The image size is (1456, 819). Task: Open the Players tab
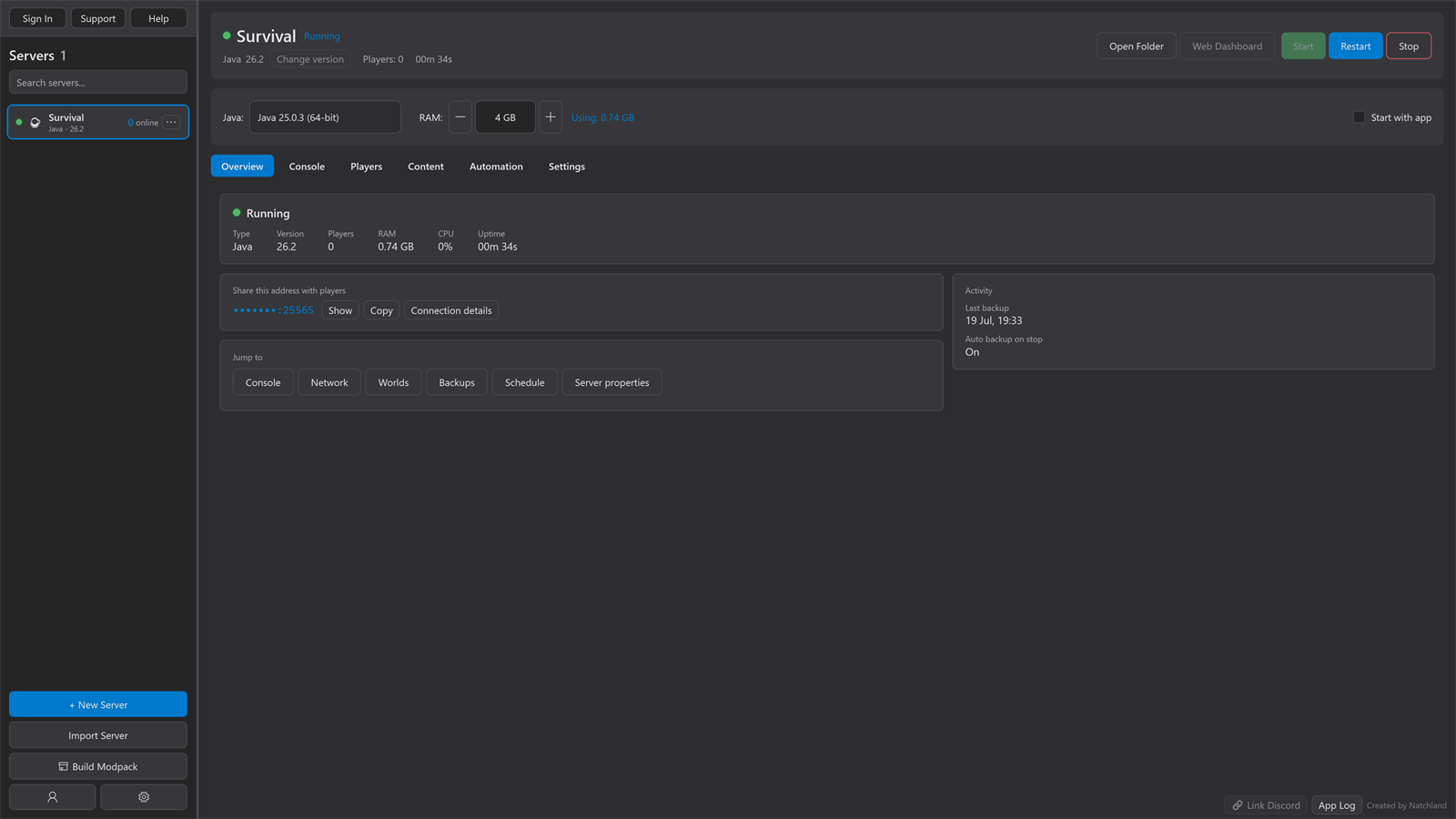366,167
